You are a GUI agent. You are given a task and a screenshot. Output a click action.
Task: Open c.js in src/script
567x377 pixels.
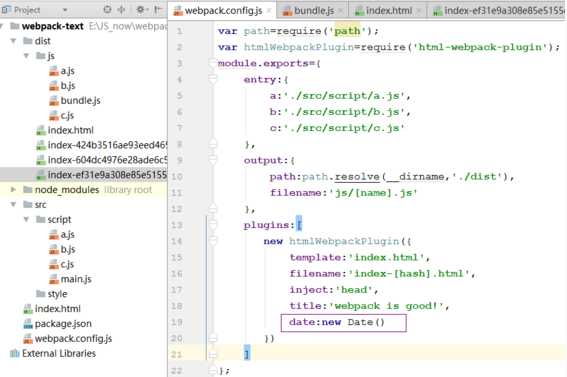pyautogui.click(x=67, y=264)
